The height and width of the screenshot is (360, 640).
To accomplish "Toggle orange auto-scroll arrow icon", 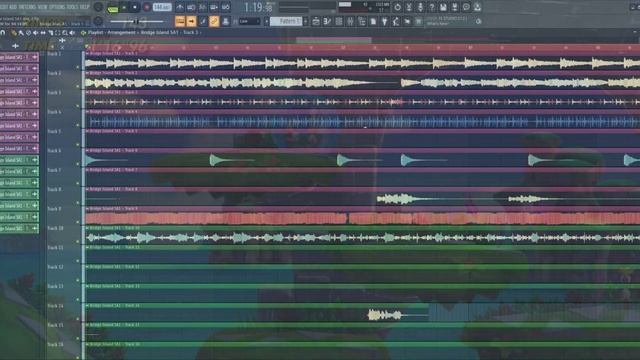I will 191,21.
